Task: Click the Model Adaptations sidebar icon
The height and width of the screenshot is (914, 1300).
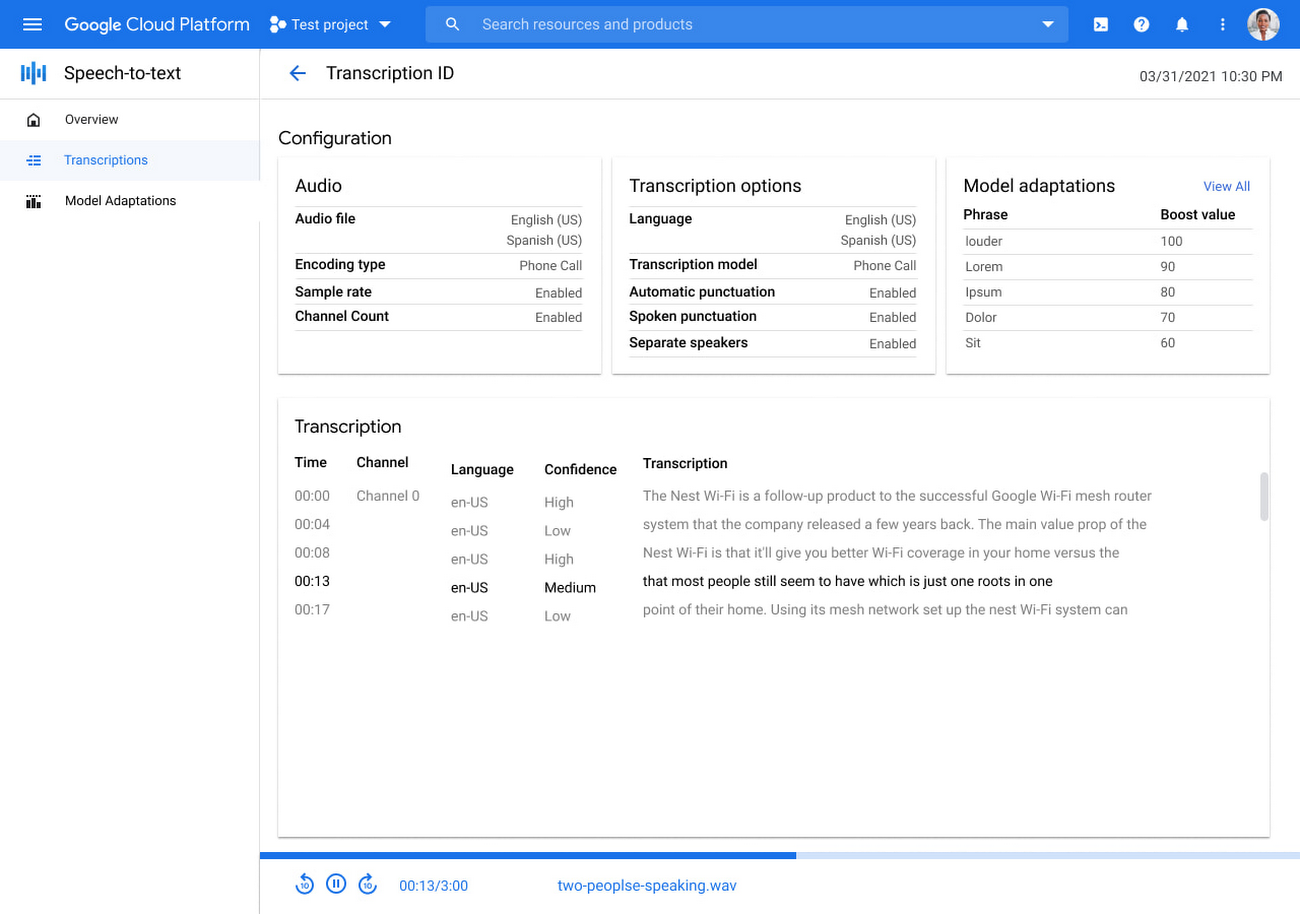Action: 33,200
